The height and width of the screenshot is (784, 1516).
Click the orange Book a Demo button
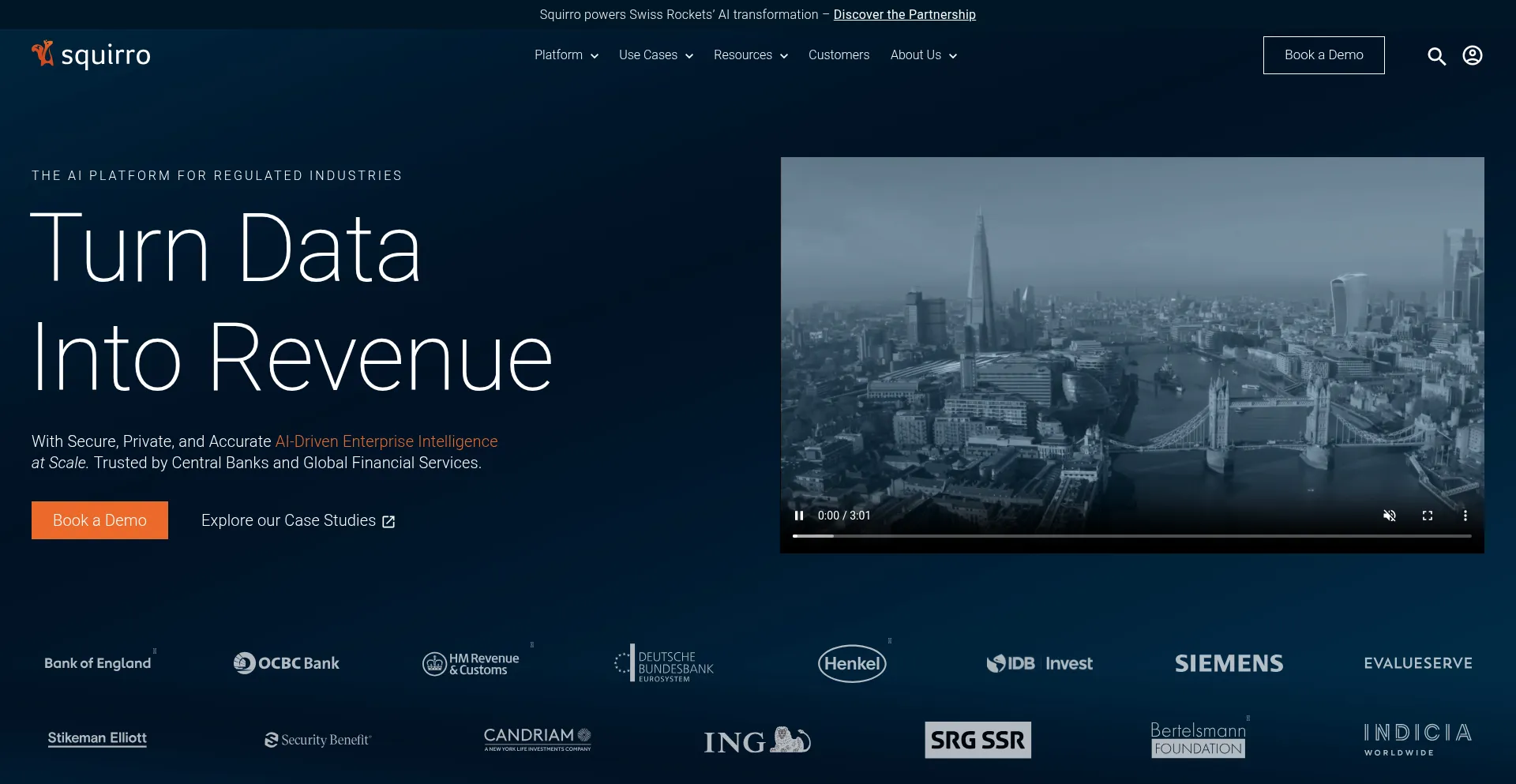point(99,520)
